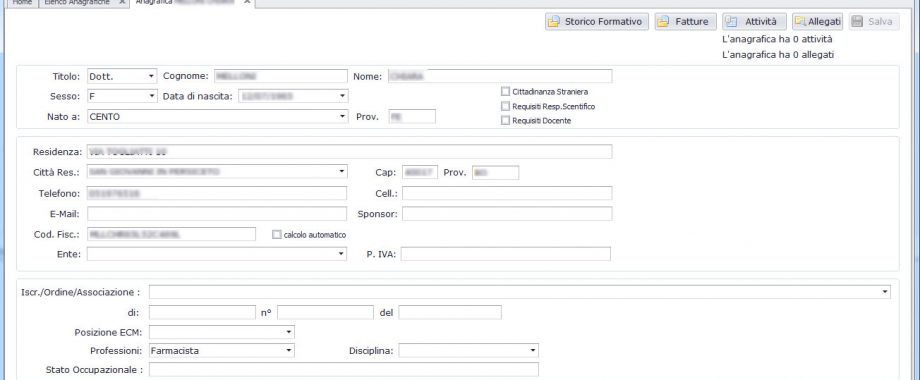This screenshot has width=920, height=380.
Task: Click the Stato Occupazionale field
Action: click(x=344, y=369)
